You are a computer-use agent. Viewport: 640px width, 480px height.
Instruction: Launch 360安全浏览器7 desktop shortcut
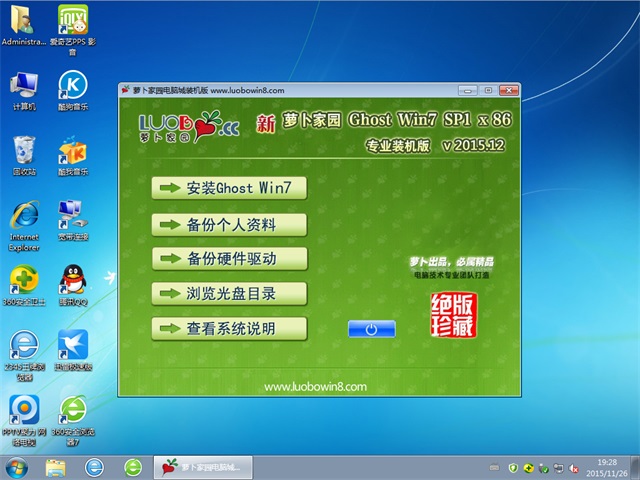tap(73, 420)
